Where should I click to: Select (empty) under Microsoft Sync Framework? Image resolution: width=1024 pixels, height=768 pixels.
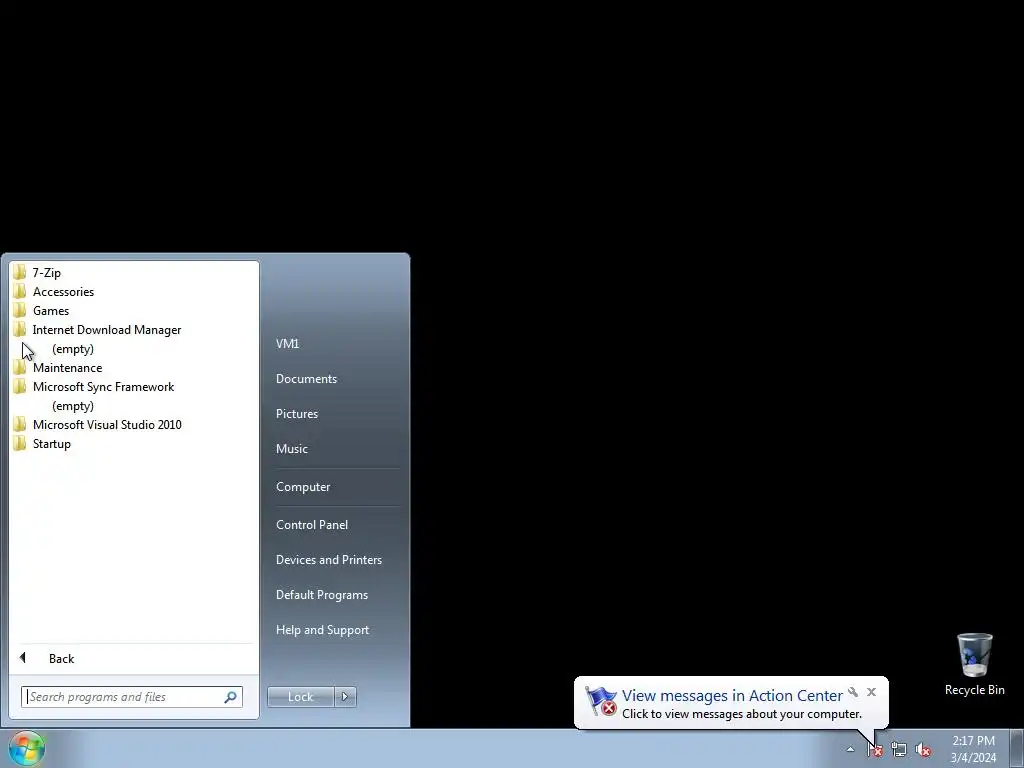tap(72, 406)
